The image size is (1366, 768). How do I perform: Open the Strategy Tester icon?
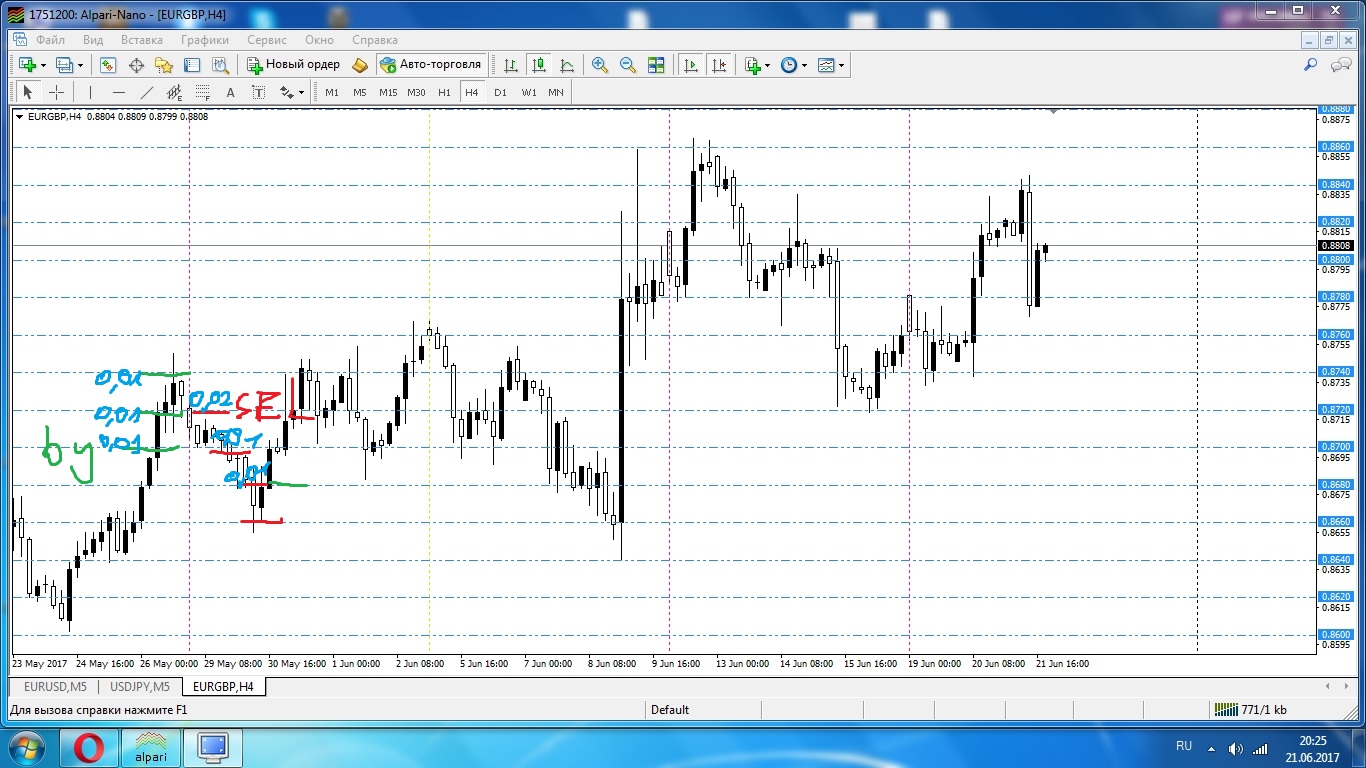(x=220, y=65)
